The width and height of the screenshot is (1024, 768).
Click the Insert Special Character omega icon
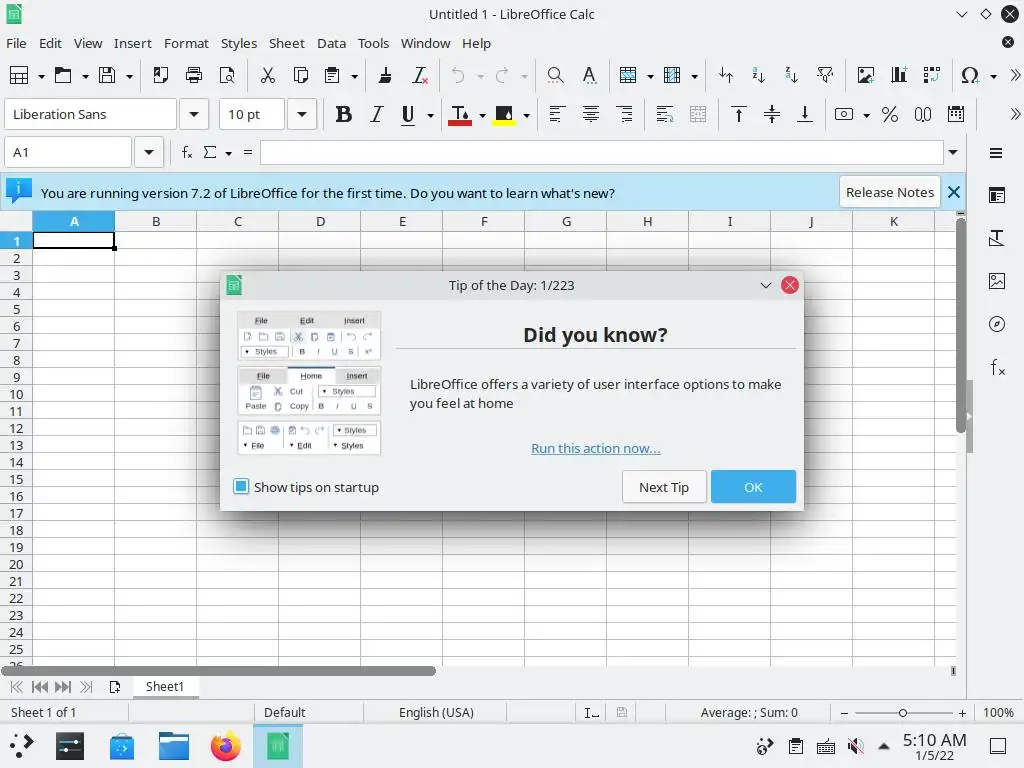click(x=970, y=75)
